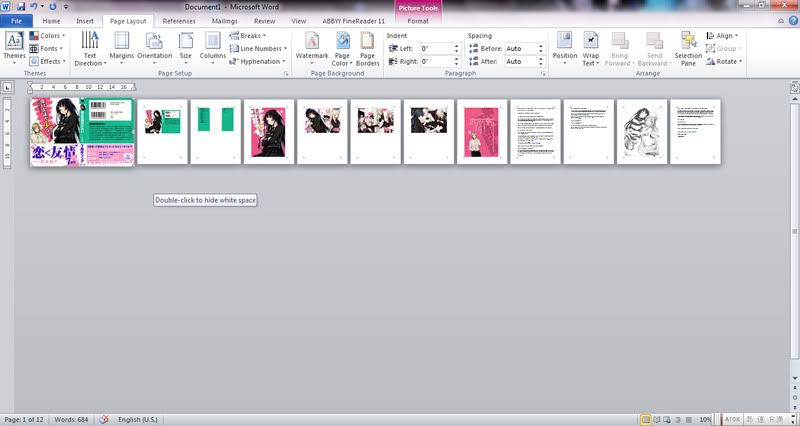Switch to the Mailings tab
The width and height of the screenshot is (800, 426).
point(224,21)
